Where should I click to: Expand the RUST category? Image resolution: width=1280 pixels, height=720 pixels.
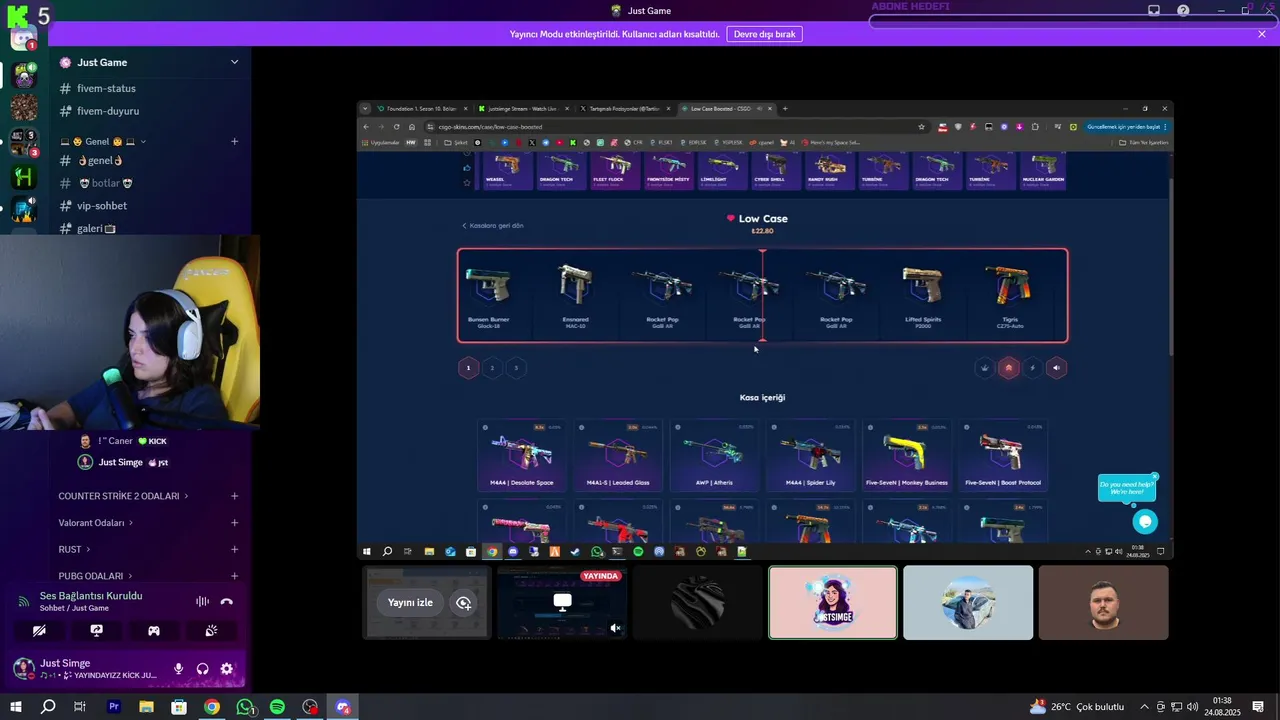(74, 549)
